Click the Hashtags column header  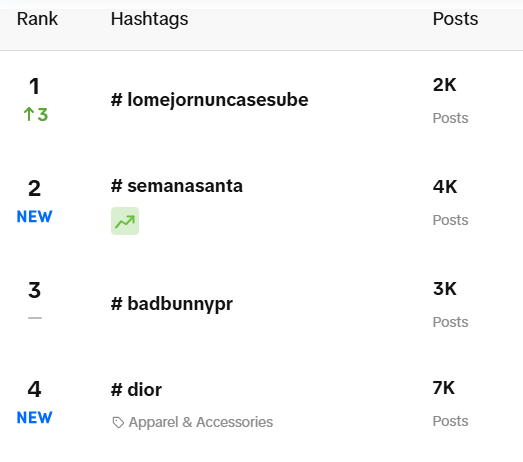point(149,19)
